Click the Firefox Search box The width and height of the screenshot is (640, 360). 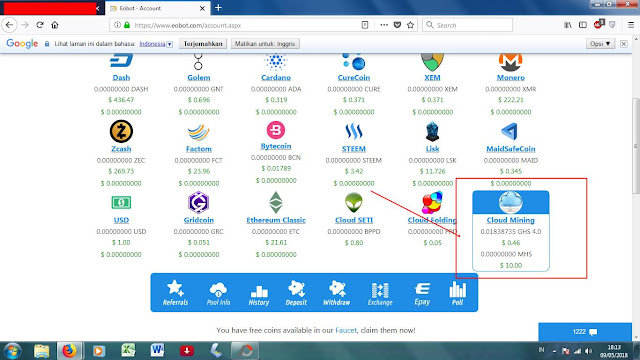point(467,25)
